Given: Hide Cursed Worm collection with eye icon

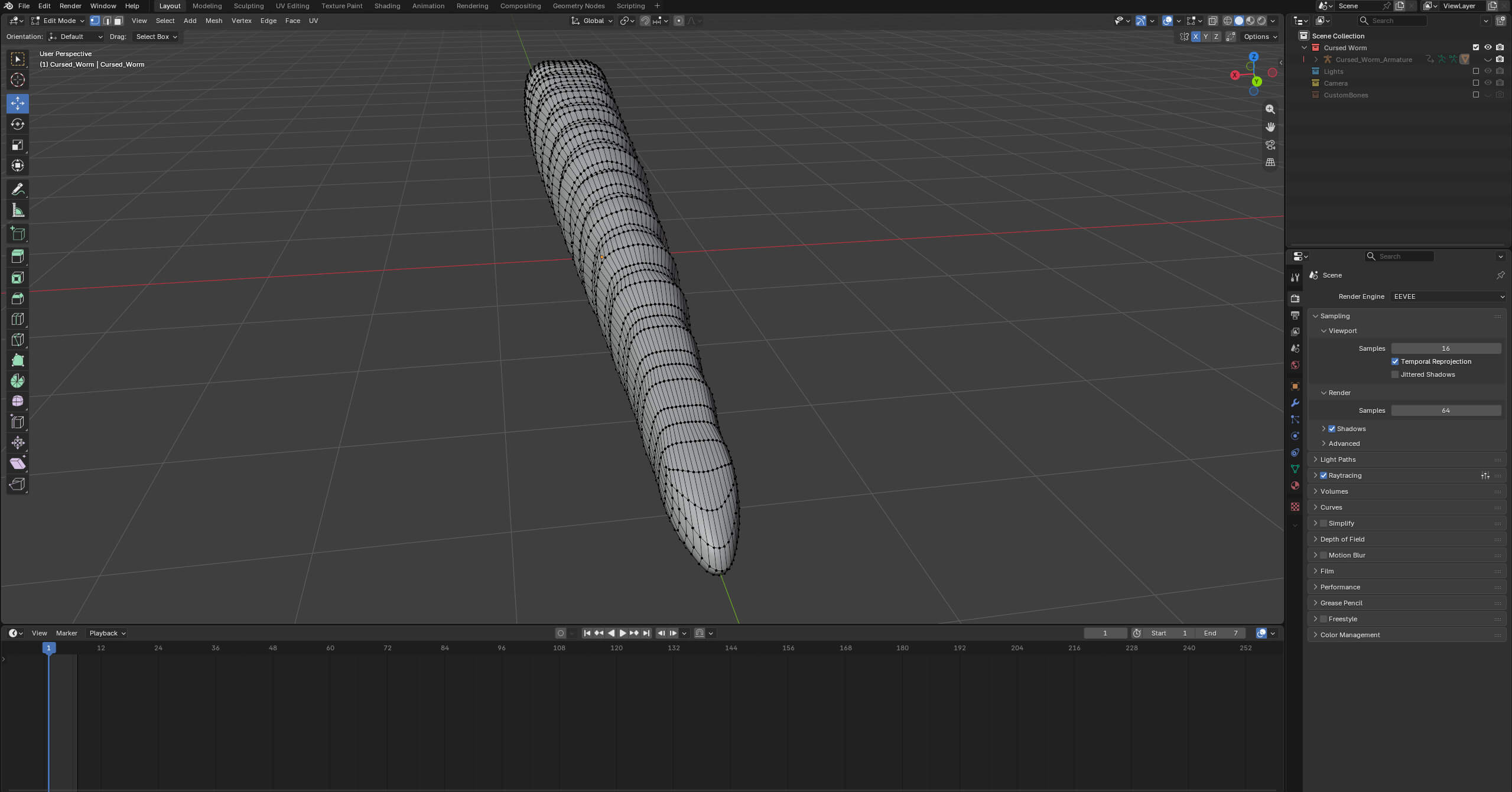Looking at the screenshot, I should point(1488,47).
